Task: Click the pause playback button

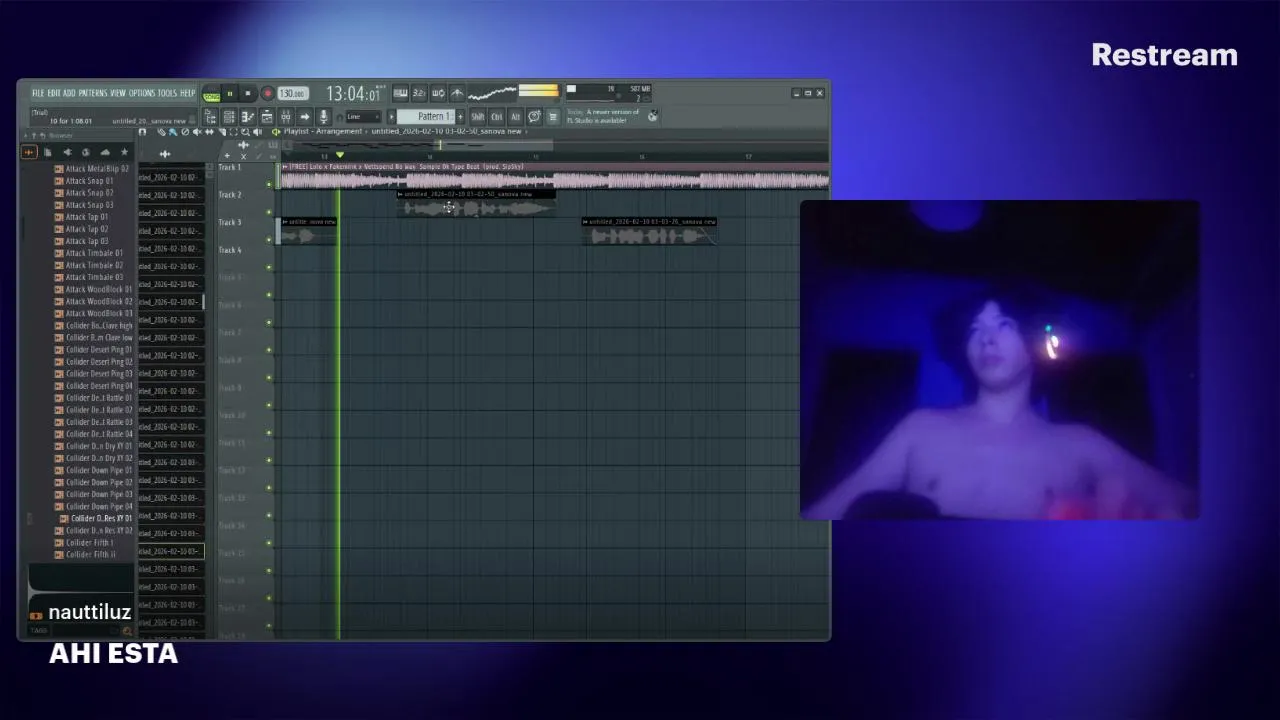Action: [230, 93]
